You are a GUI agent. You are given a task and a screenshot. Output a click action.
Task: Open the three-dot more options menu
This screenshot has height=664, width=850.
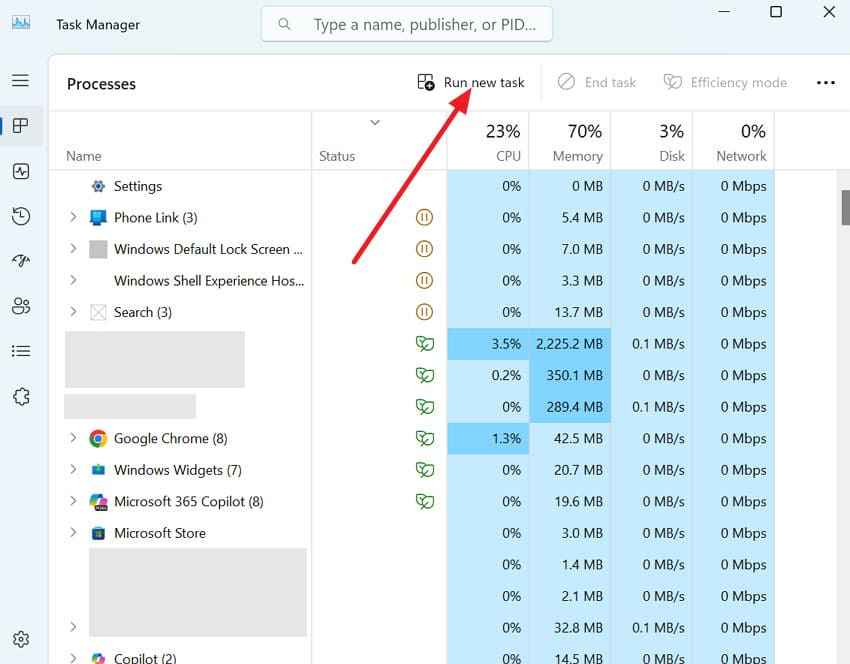click(x=826, y=82)
